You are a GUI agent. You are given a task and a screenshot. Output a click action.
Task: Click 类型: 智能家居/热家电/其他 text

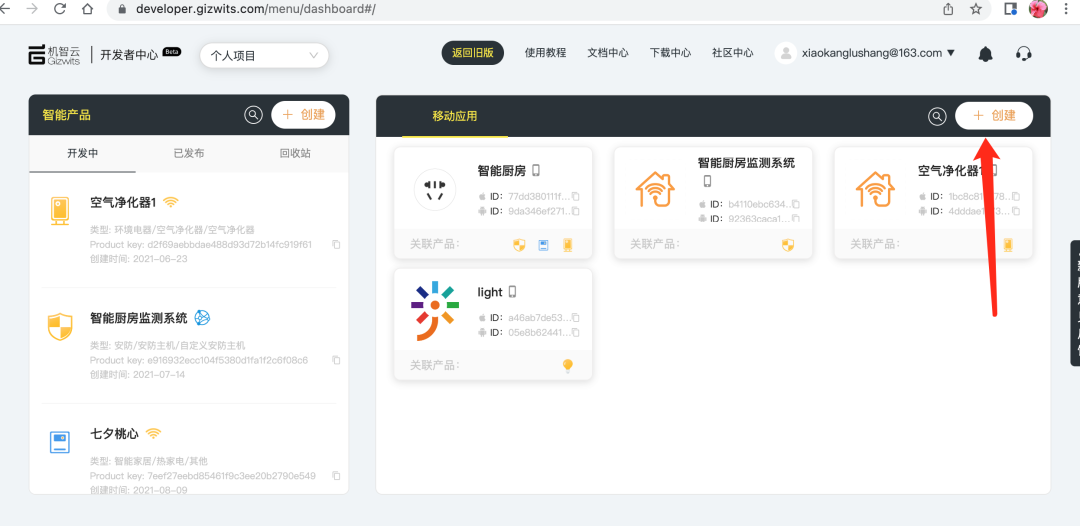148,461
